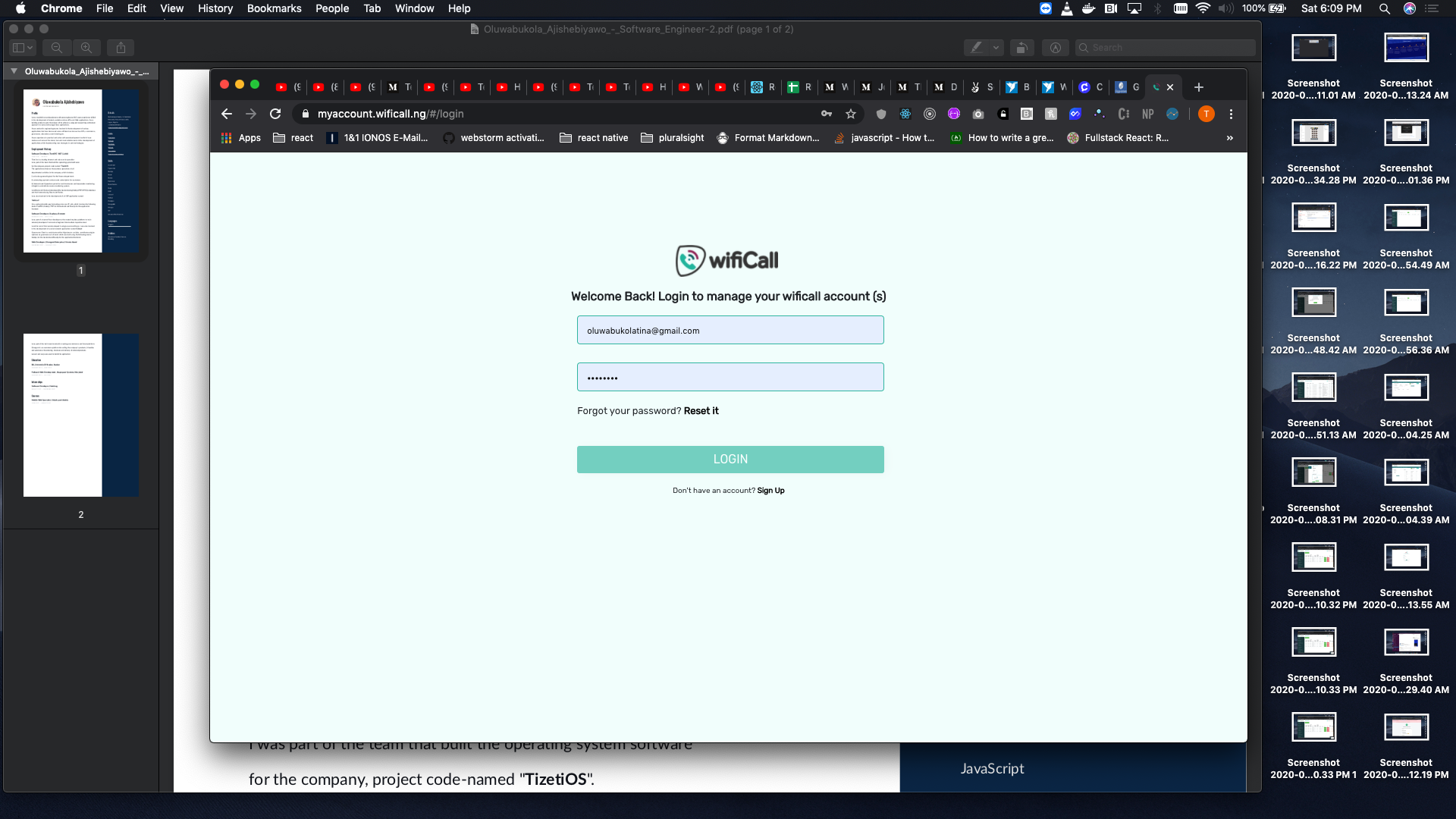View site info via the address bar padlock
This screenshot has height=819, width=1456.
pyautogui.click(x=306, y=114)
